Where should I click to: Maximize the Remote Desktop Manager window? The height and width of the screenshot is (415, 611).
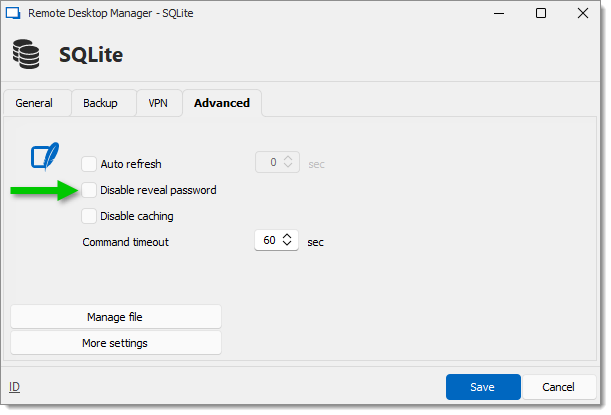(541, 13)
